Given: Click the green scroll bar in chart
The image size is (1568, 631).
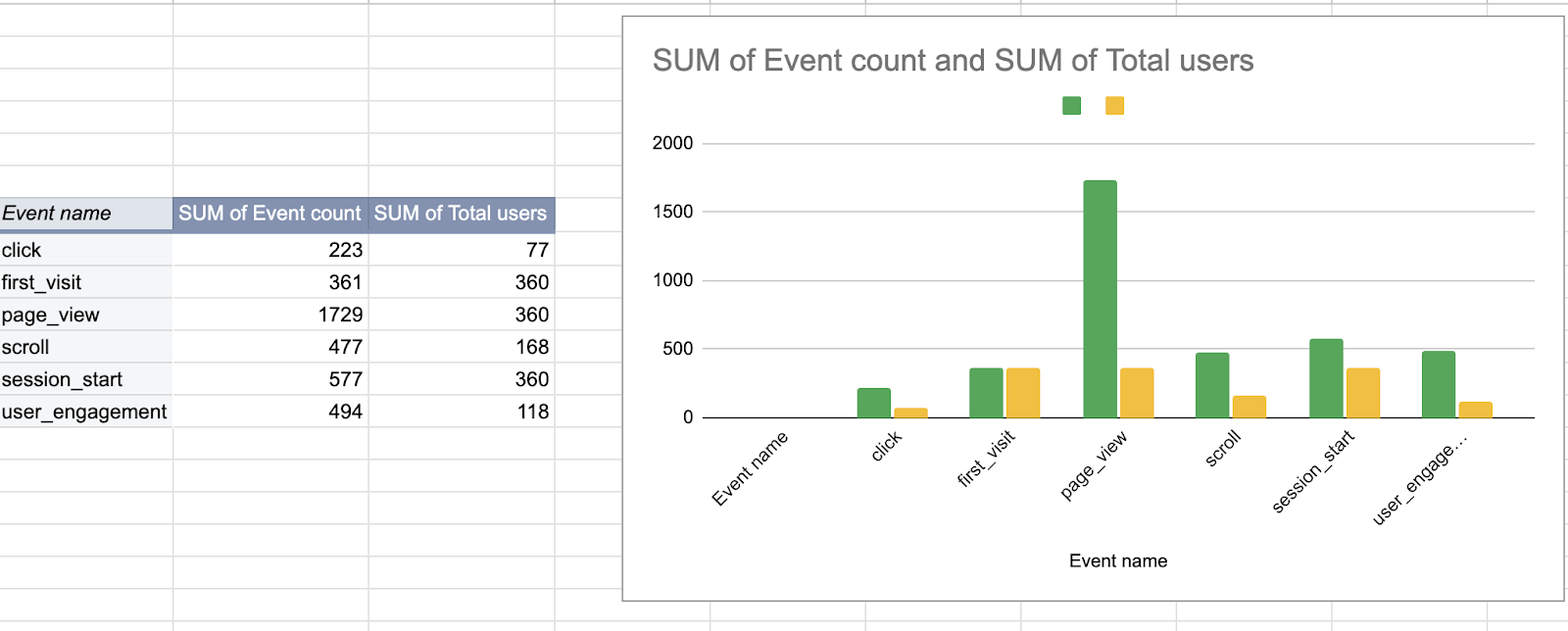Looking at the screenshot, I should (x=1212, y=385).
